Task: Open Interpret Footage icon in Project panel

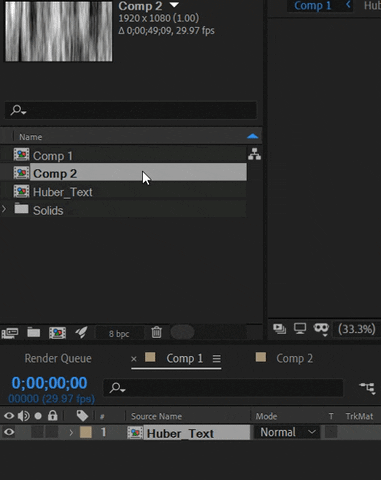Action: [x=10, y=333]
